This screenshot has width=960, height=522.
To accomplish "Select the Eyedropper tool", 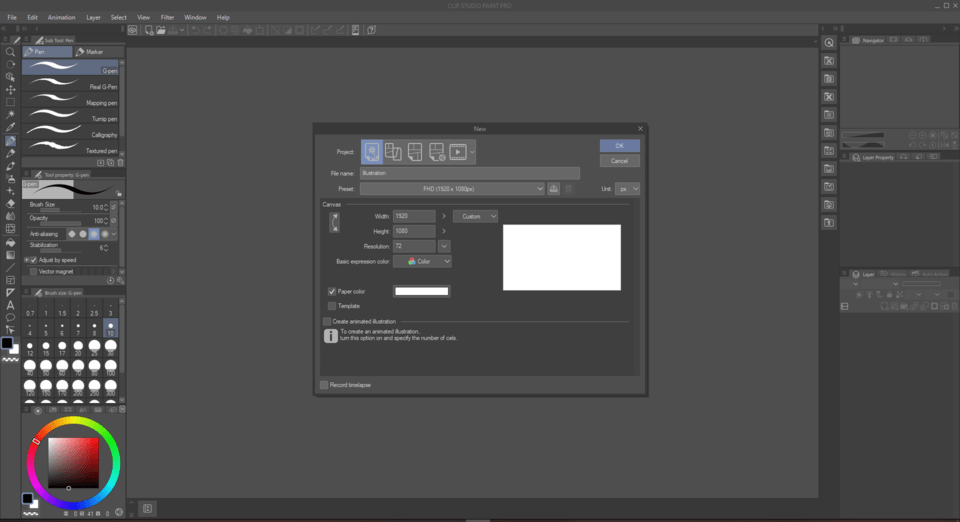I will (x=10, y=127).
